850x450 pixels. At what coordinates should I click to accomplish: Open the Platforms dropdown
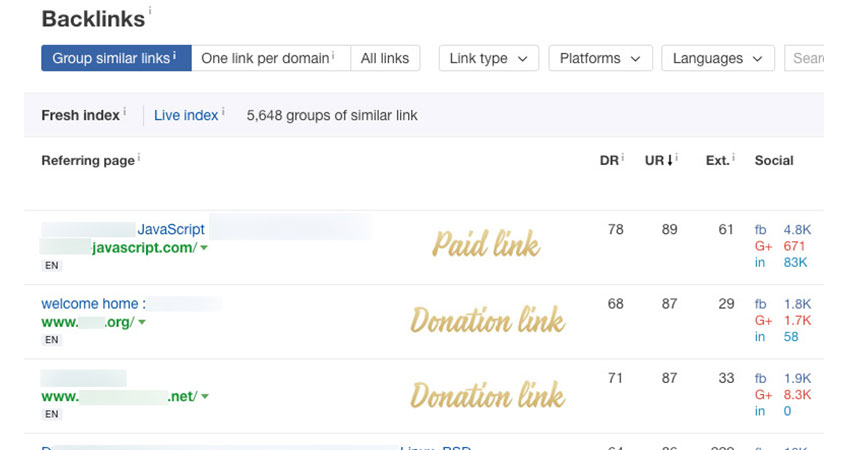coord(600,58)
